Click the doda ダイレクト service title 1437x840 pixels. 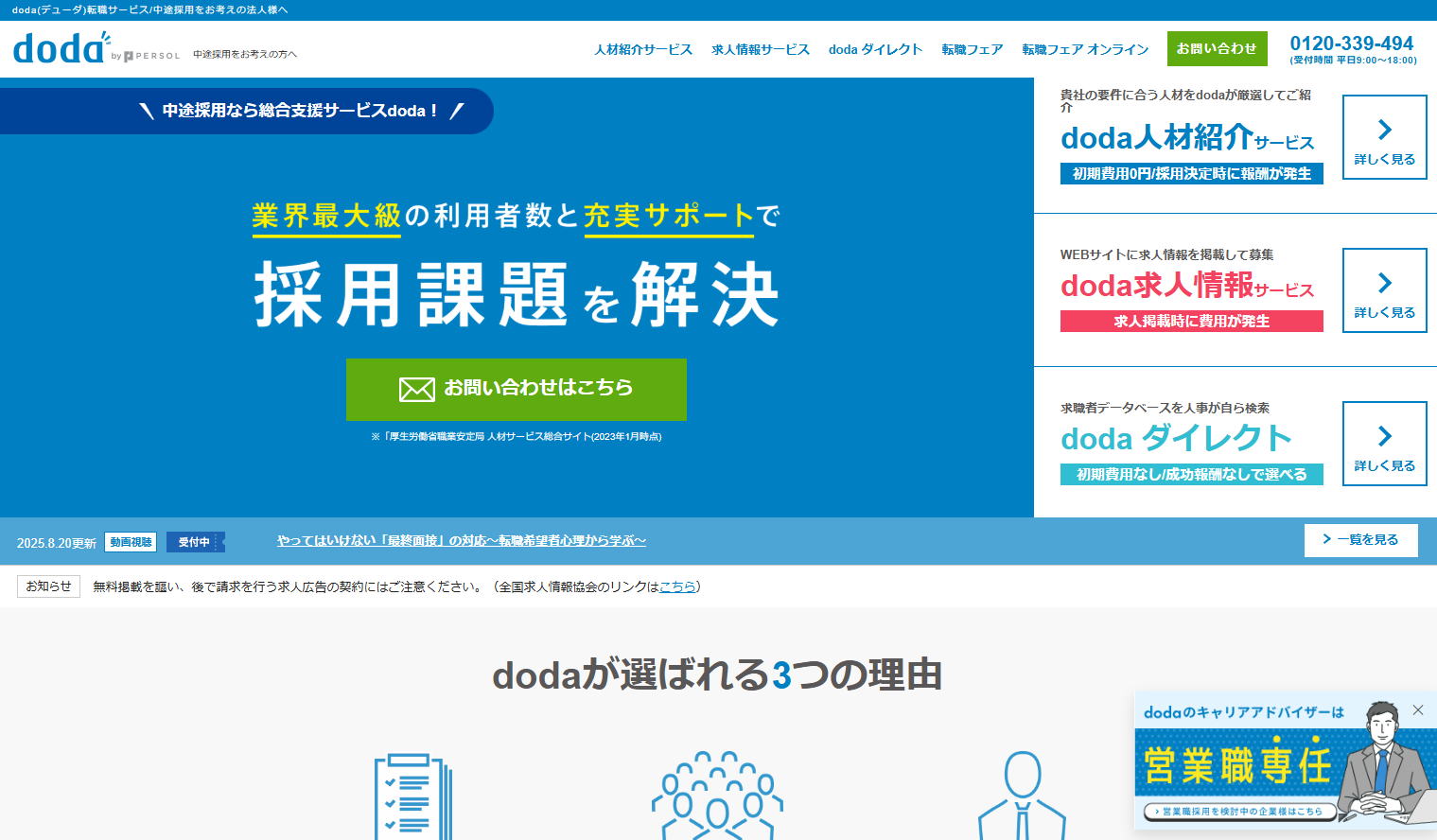click(1176, 438)
